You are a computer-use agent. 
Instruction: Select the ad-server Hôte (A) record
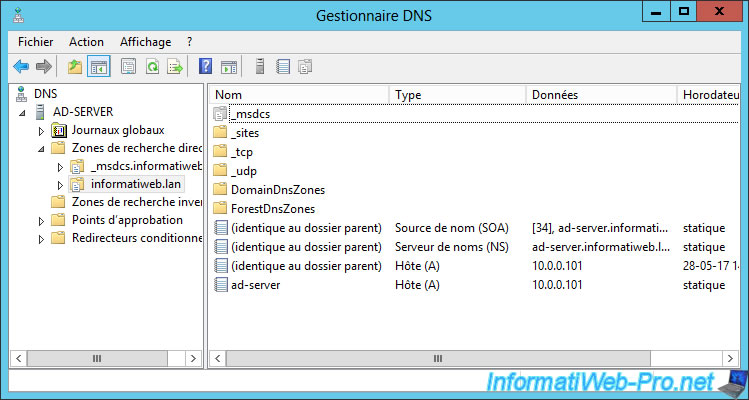pos(254,285)
